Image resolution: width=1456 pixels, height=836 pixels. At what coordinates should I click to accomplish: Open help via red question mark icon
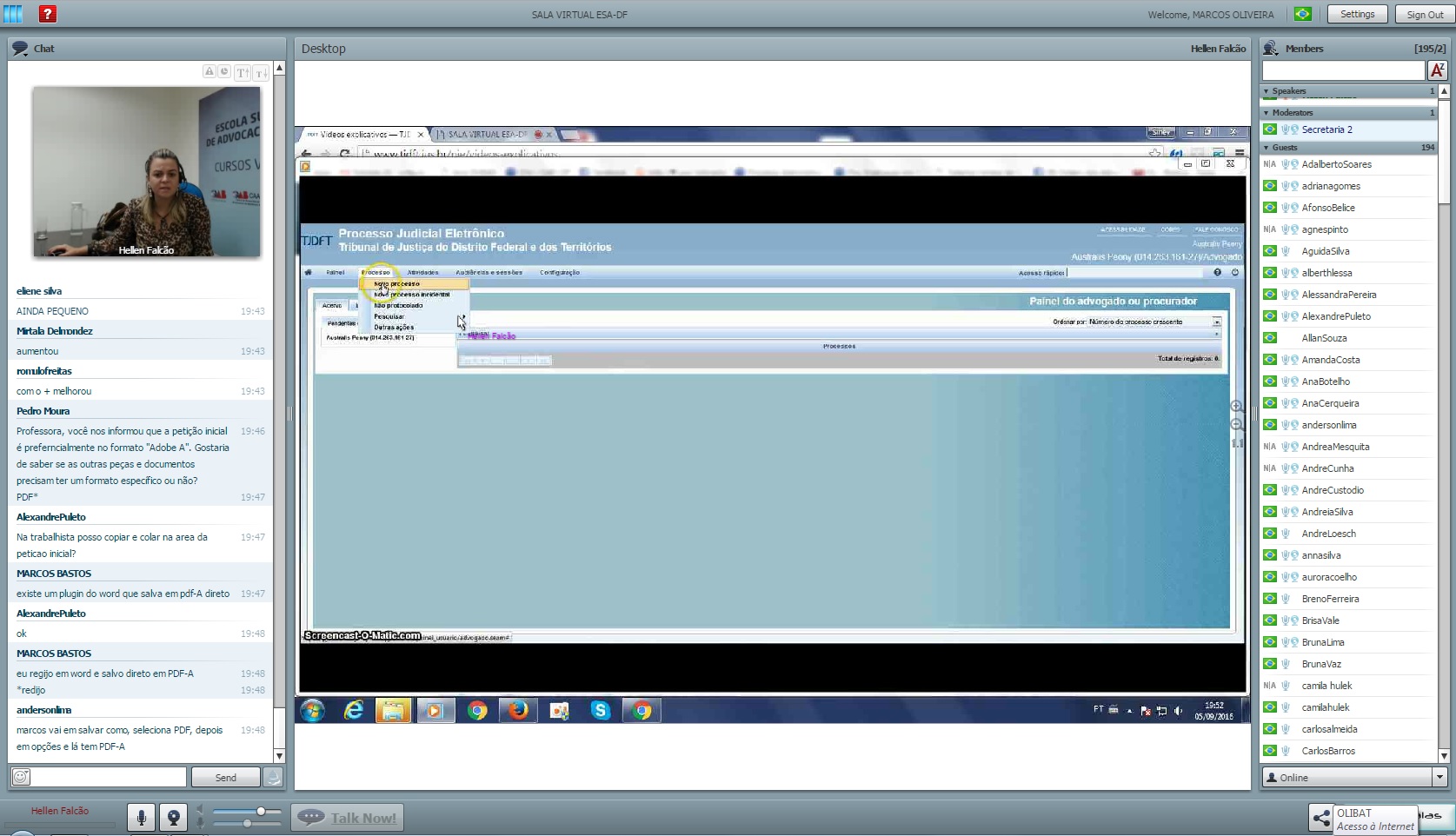point(48,14)
